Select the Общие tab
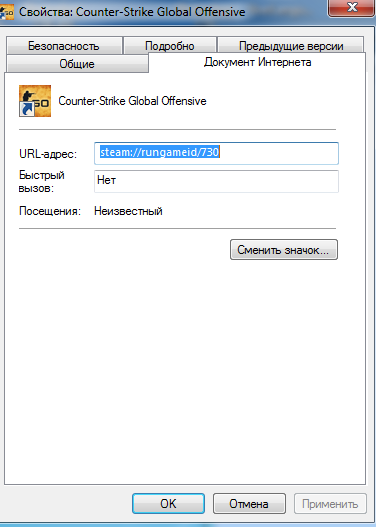The height and width of the screenshot is (527, 376). pyautogui.click(x=77, y=64)
